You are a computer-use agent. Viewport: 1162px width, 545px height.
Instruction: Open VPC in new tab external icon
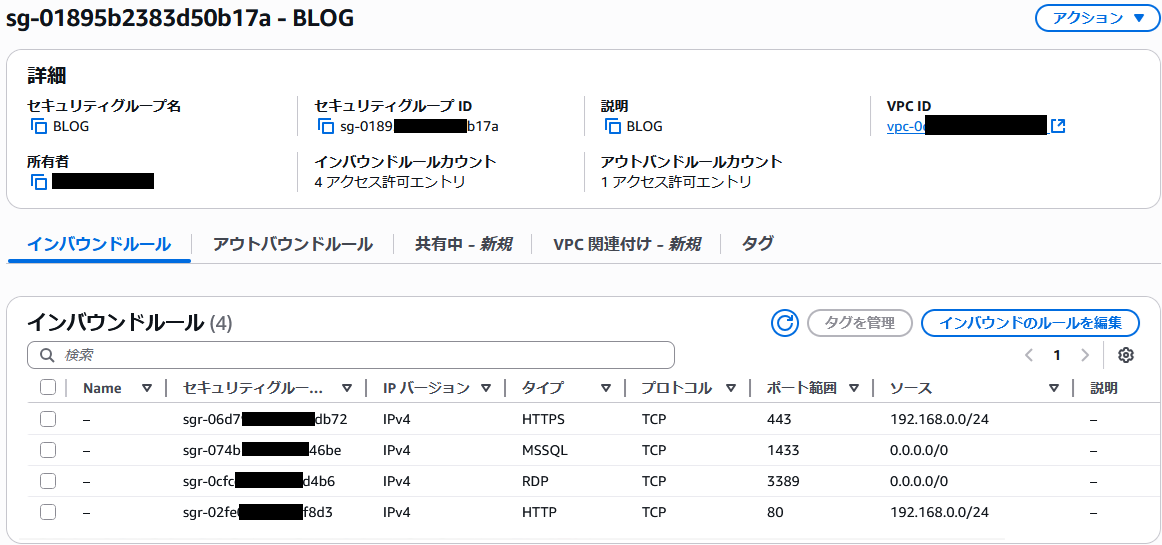click(1058, 127)
